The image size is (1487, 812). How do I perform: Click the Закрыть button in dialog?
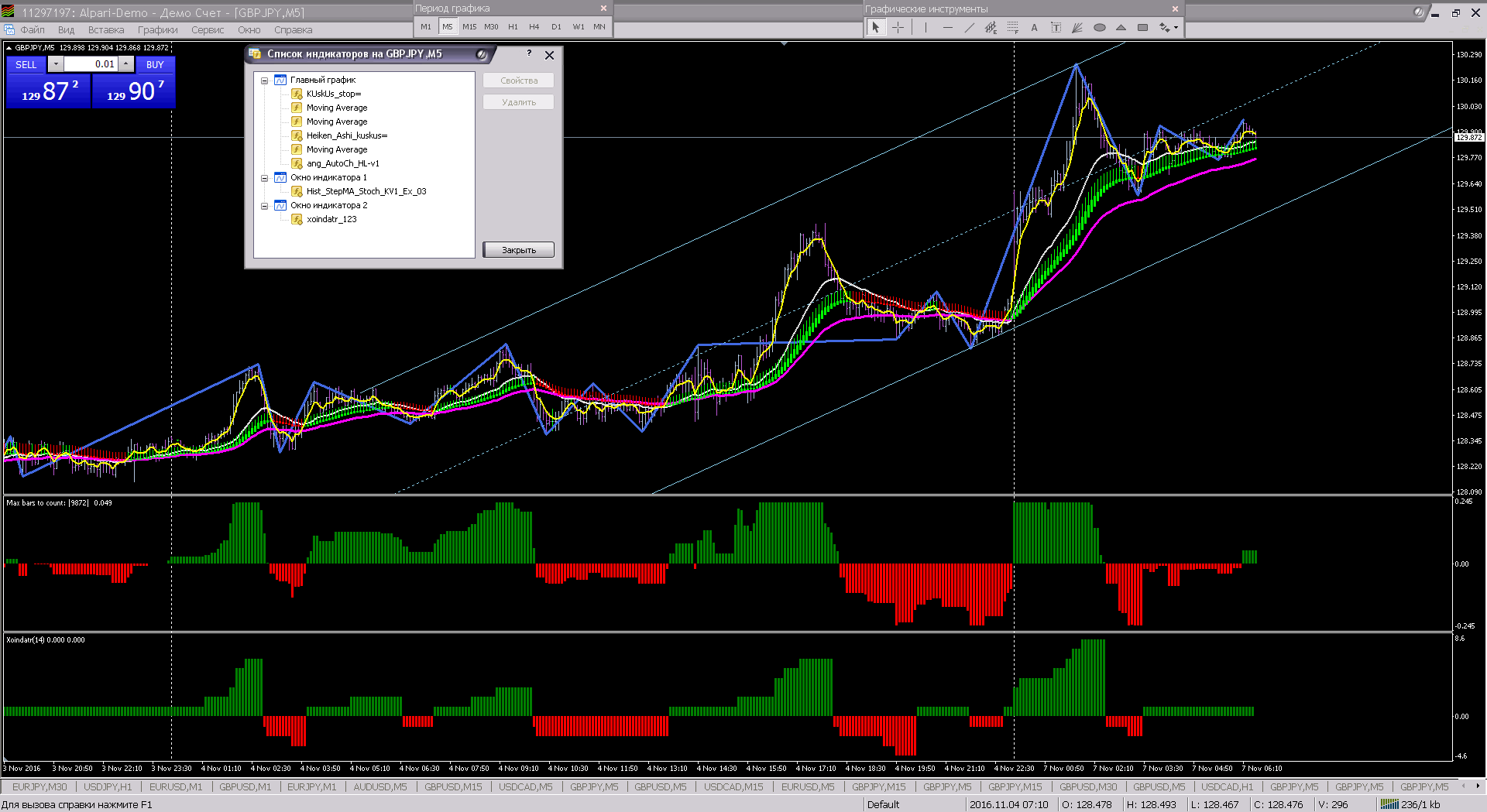[518, 250]
